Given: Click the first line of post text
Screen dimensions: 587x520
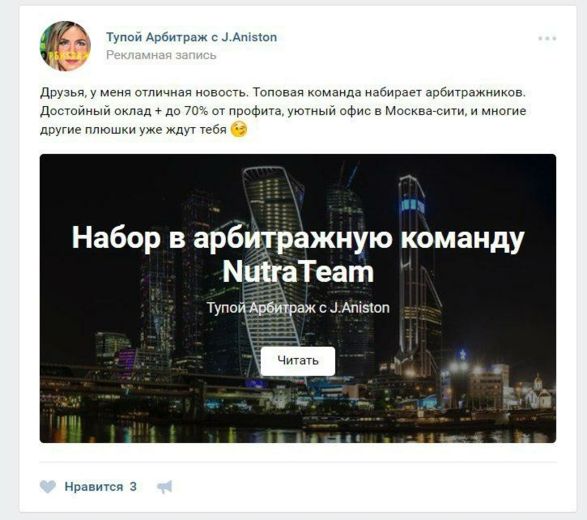Looking at the screenshot, I should [x=283, y=92].
